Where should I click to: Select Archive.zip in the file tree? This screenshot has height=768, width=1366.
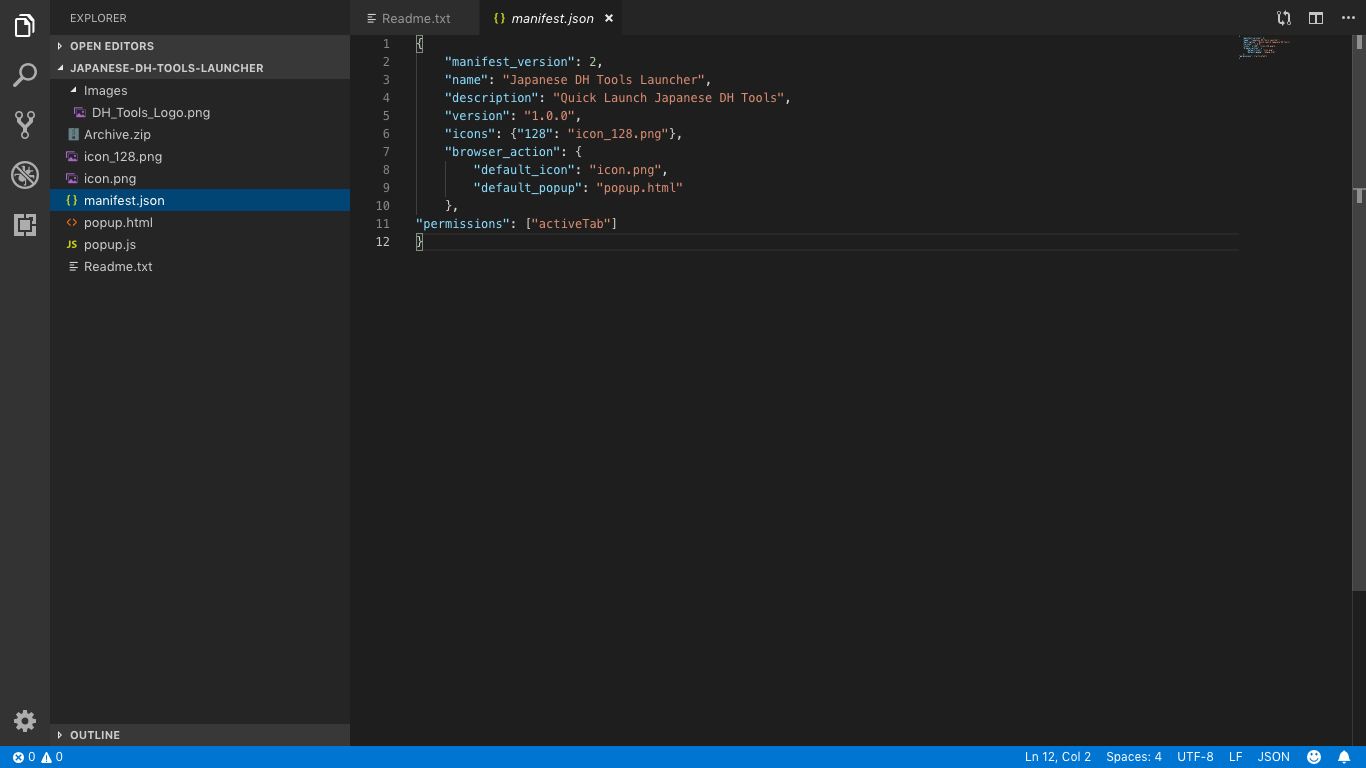tap(200, 134)
